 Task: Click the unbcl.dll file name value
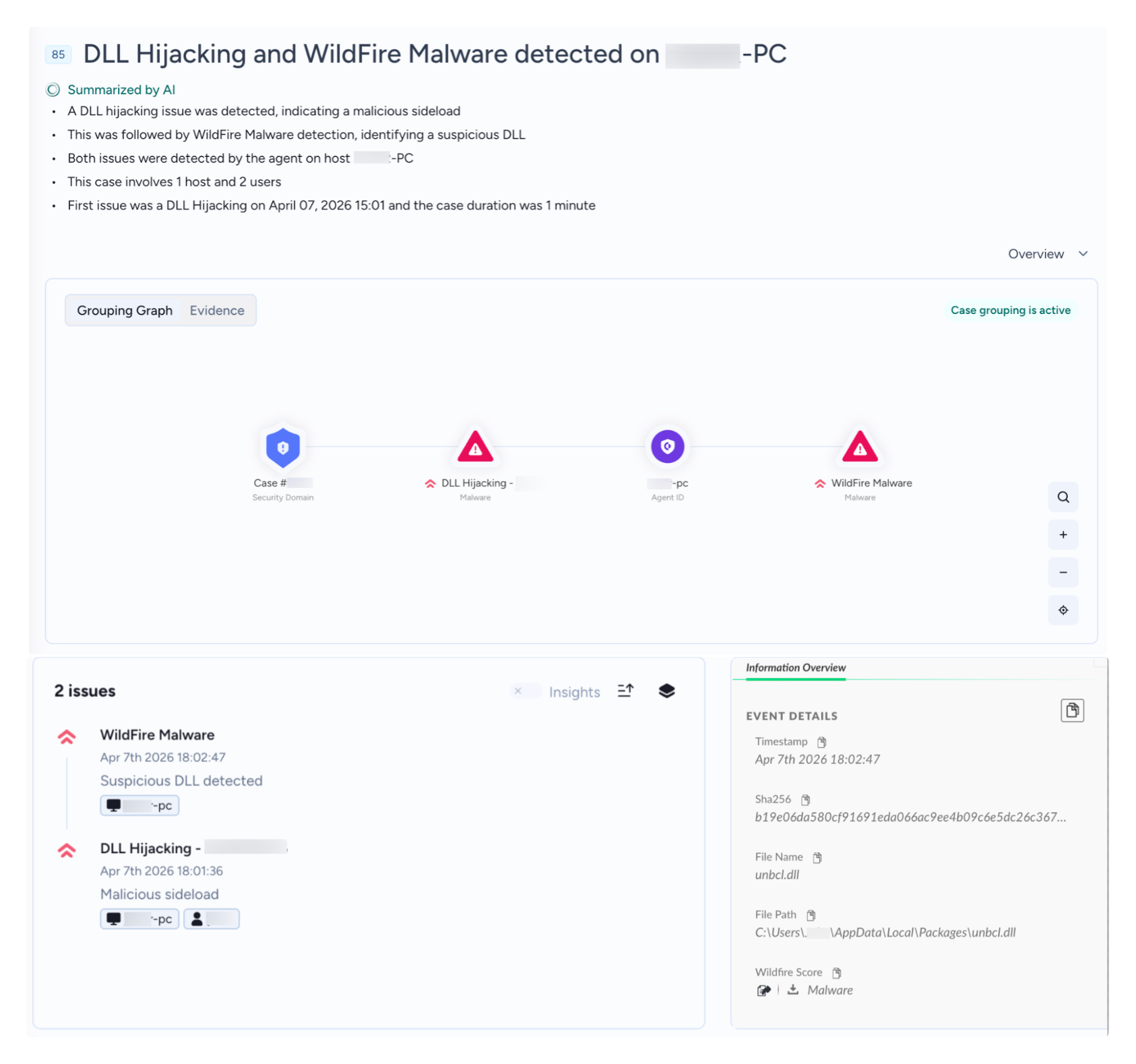777,875
